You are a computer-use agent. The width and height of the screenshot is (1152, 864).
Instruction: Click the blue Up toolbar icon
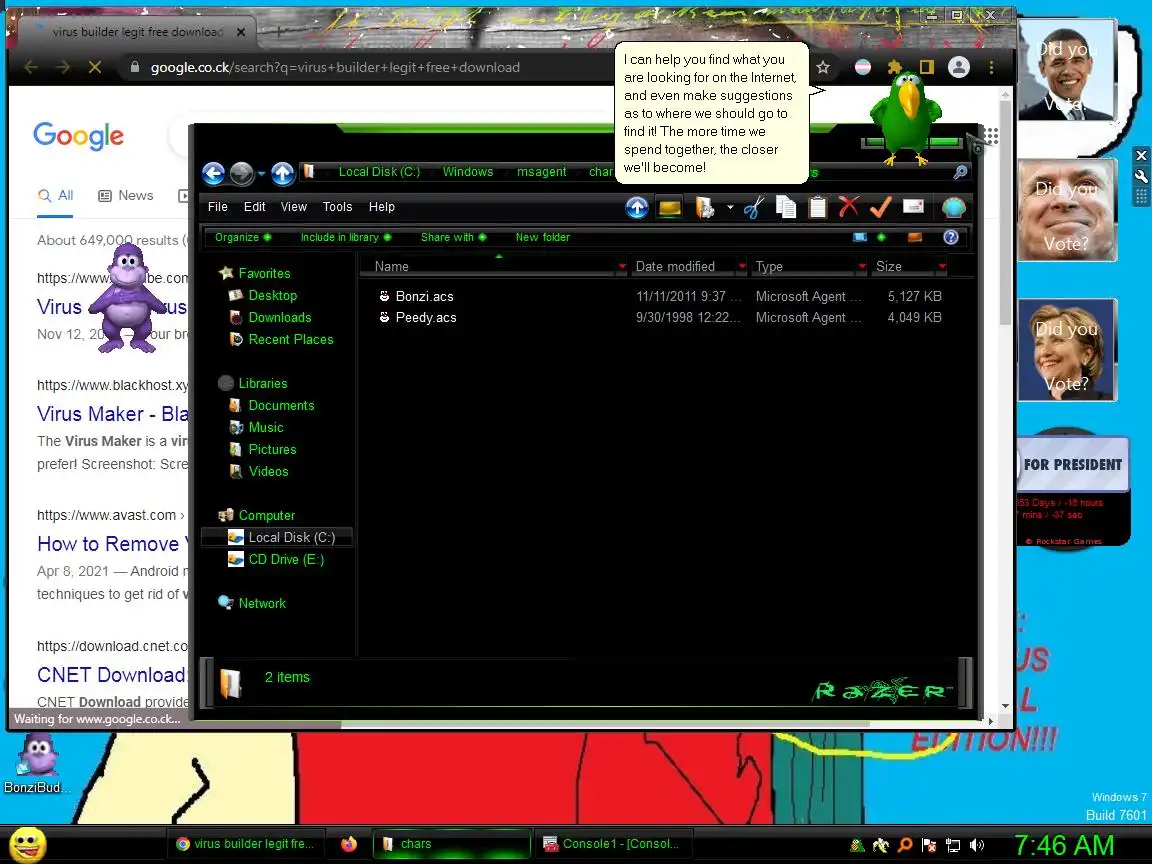[637, 208]
